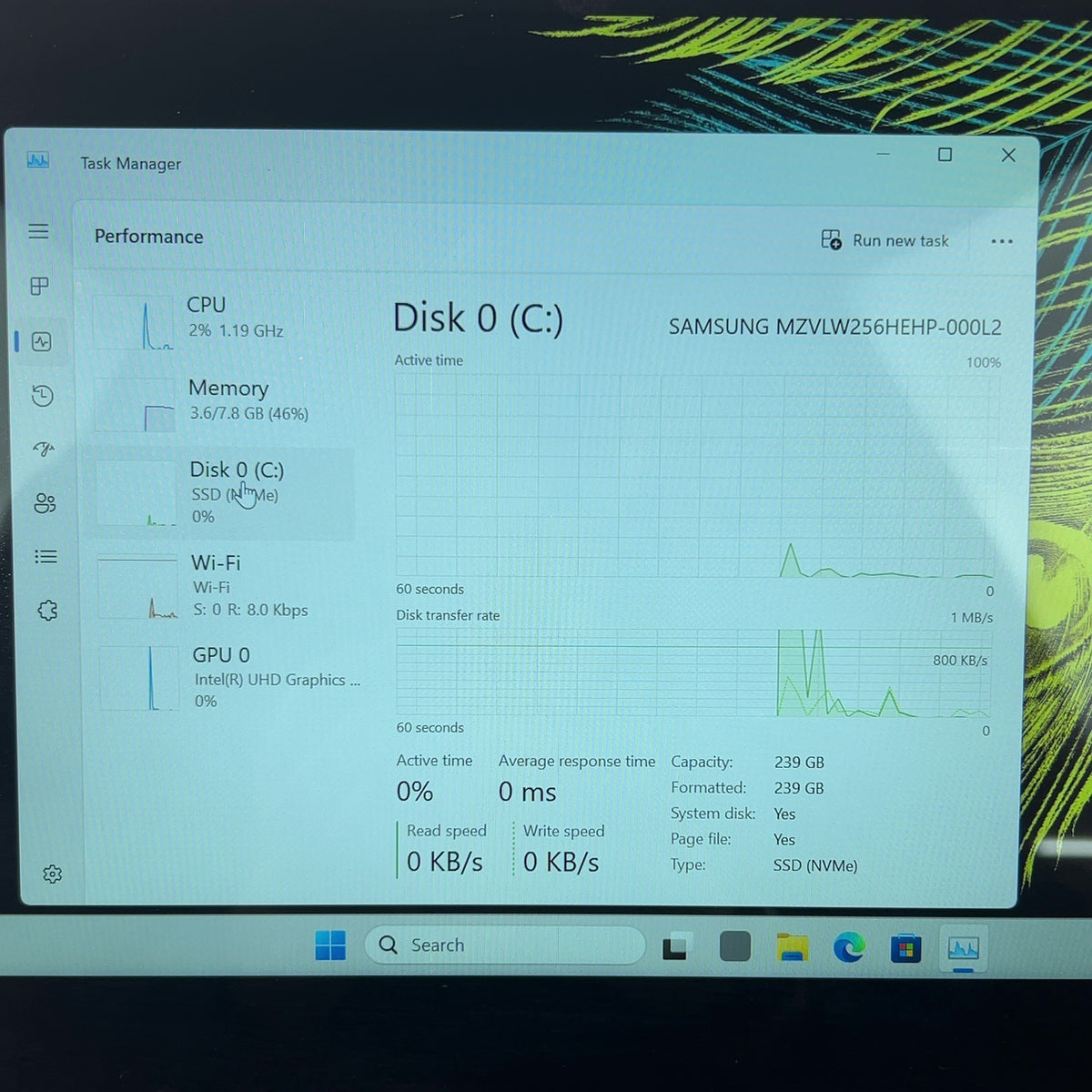Select the Performance page icon
Screen dimensions: 1092x1092
pos(41,341)
